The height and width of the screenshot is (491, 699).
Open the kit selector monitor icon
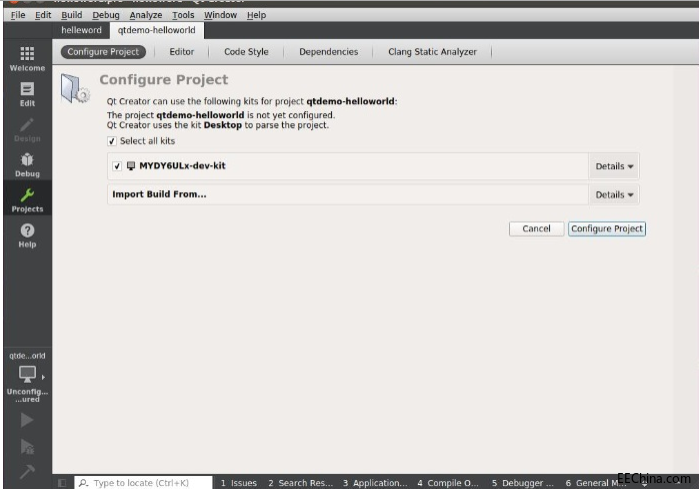pyautogui.click(x=27, y=374)
